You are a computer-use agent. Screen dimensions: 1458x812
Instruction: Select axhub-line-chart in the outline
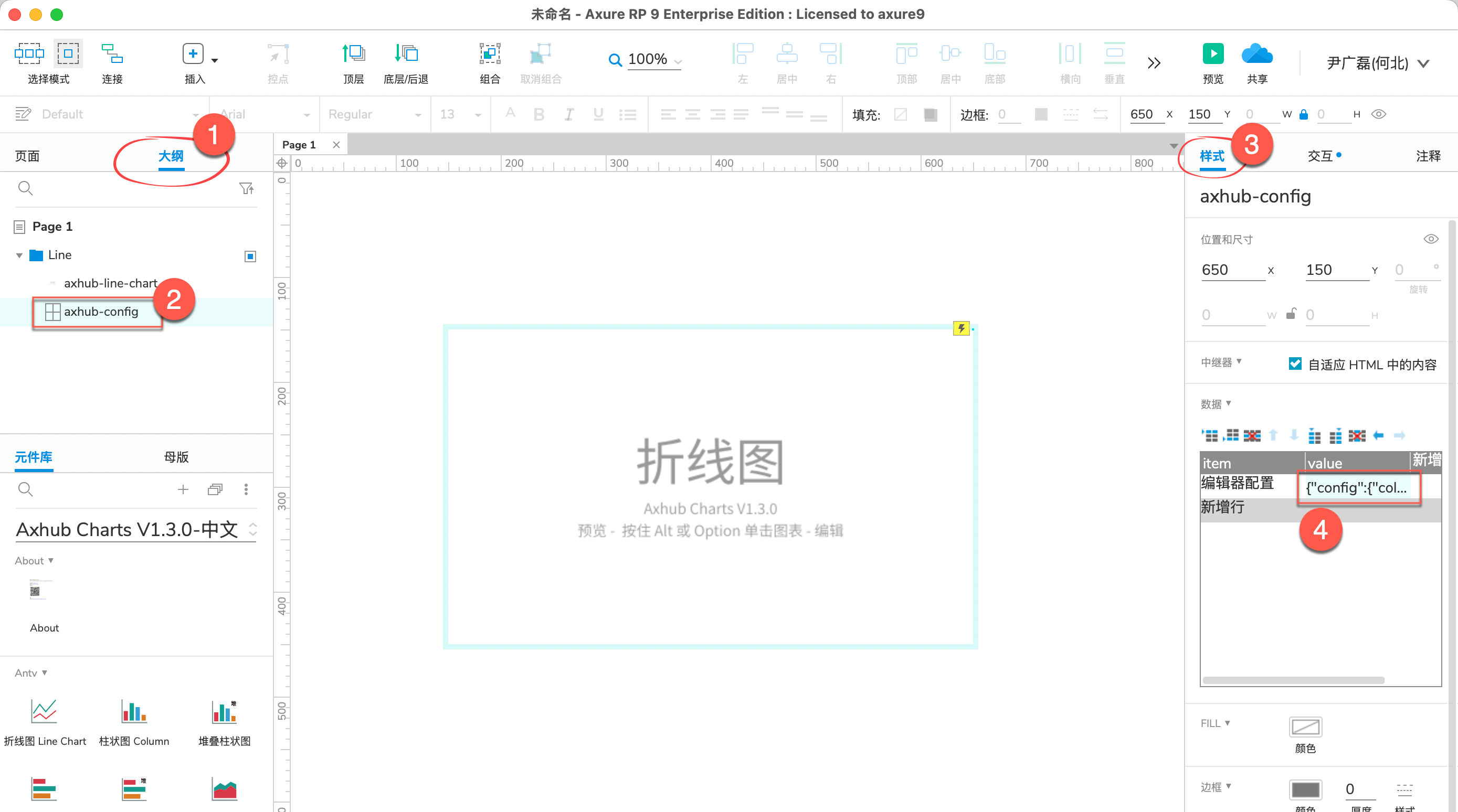point(110,283)
